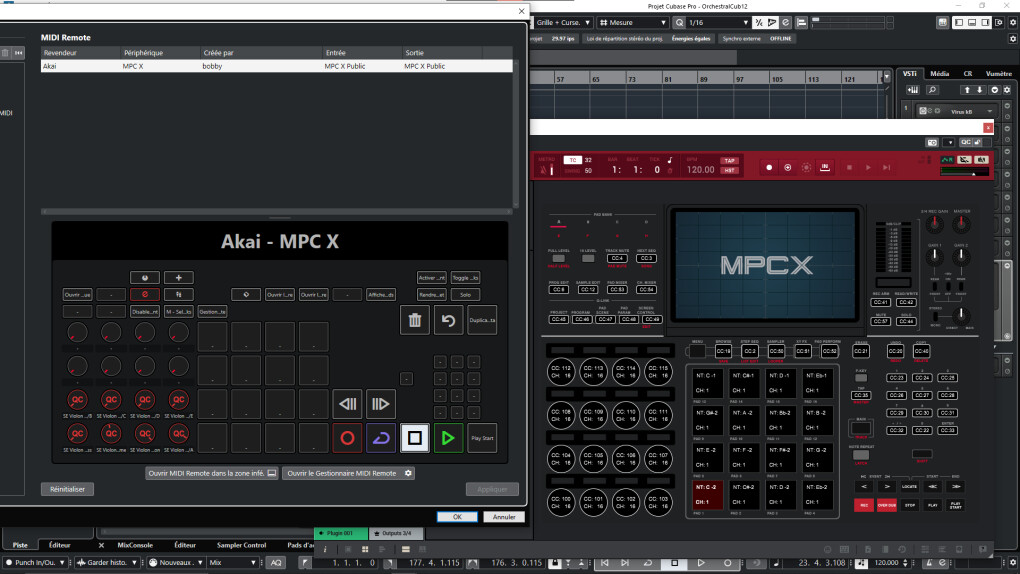Click the Réinitialiser button
The width and height of the screenshot is (1020, 574).
click(x=67, y=489)
